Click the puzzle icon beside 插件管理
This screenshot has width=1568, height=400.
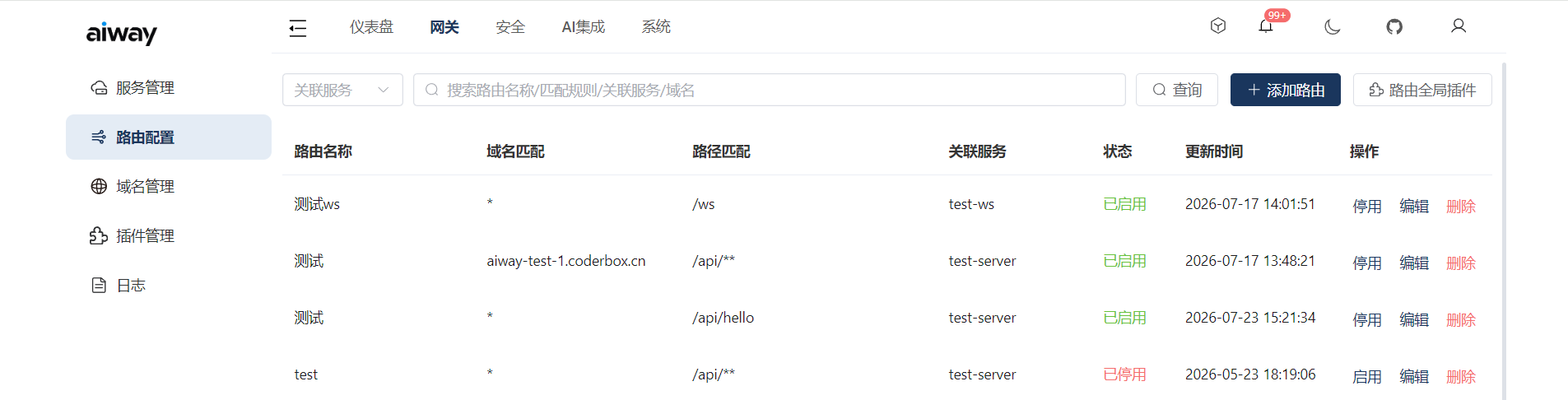(99, 235)
